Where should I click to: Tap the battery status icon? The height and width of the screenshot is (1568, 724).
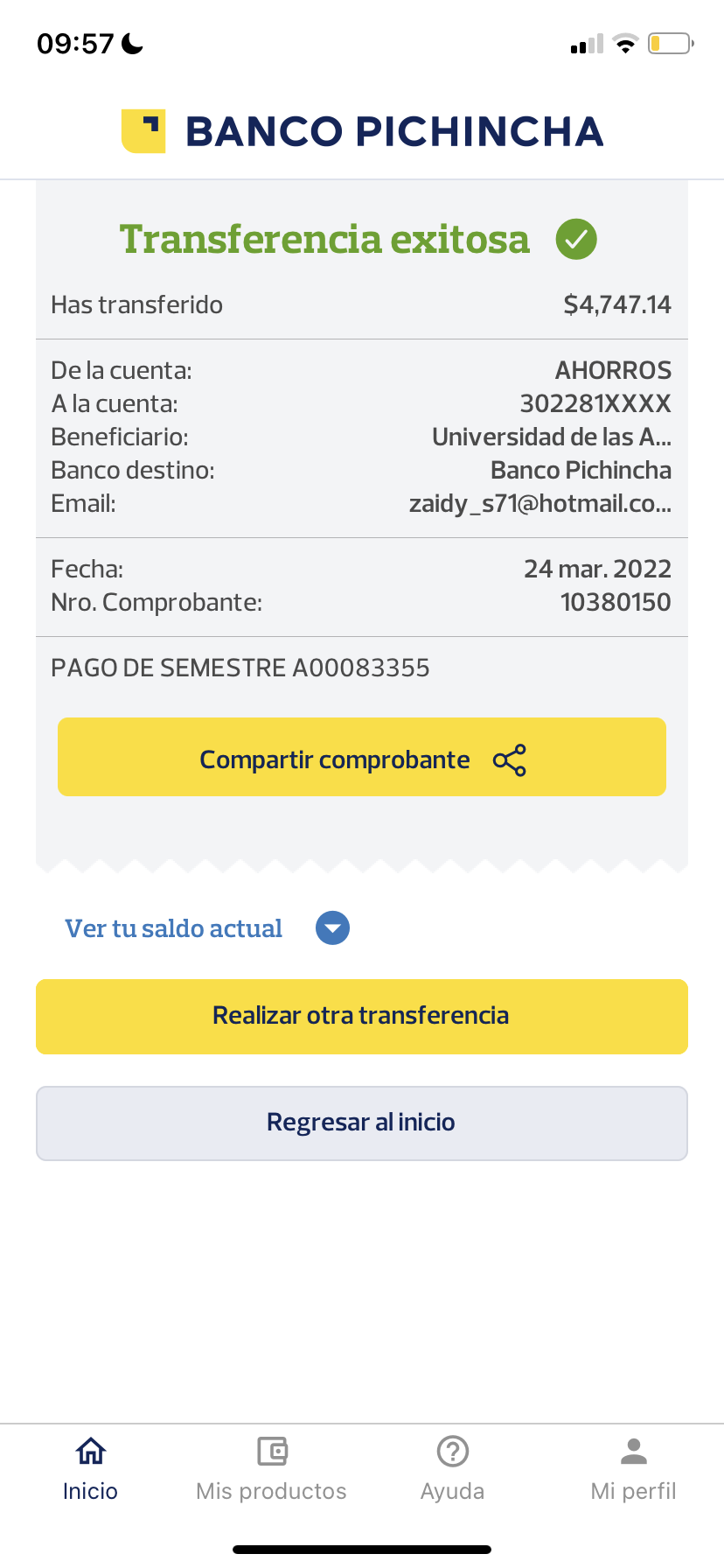pos(670,44)
